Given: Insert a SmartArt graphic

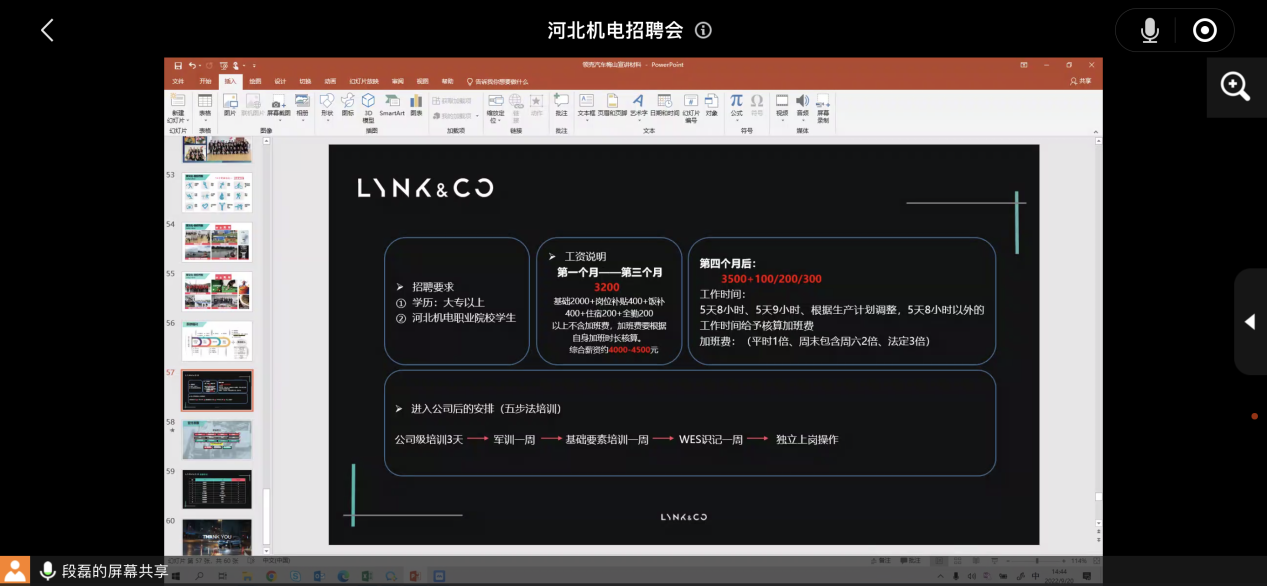Looking at the screenshot, I should pyautogui.click(x=392, y=105).
